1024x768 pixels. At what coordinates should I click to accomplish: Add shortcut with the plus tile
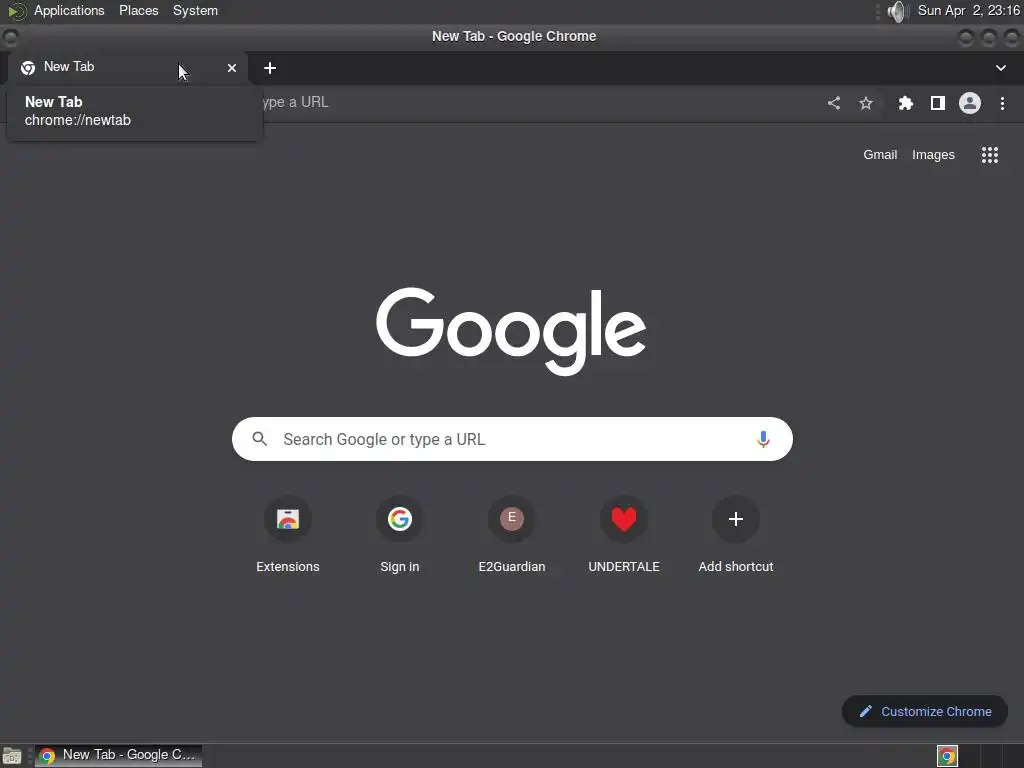click(x=736, y=536)
